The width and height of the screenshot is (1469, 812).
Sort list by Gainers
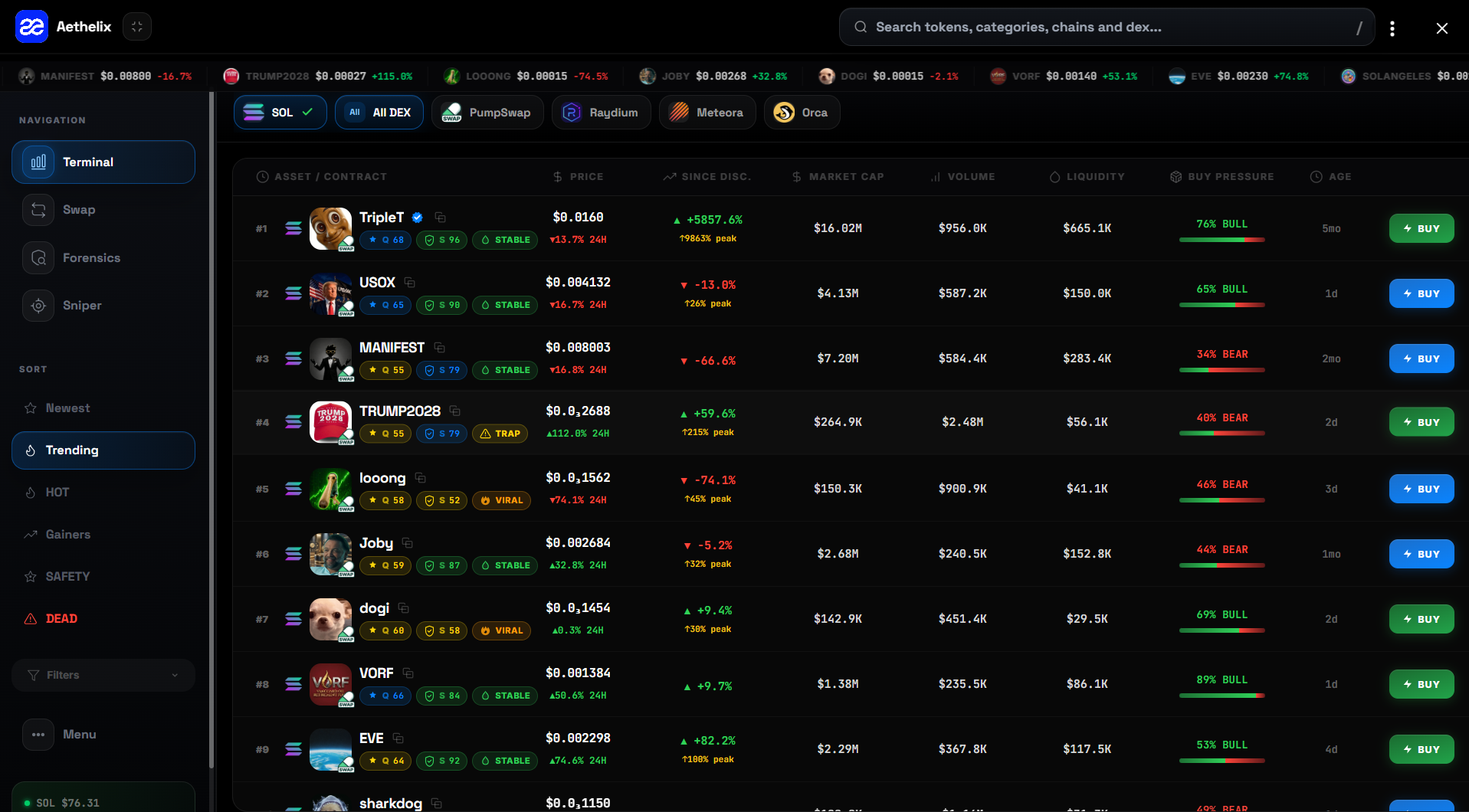pos(103,535)
